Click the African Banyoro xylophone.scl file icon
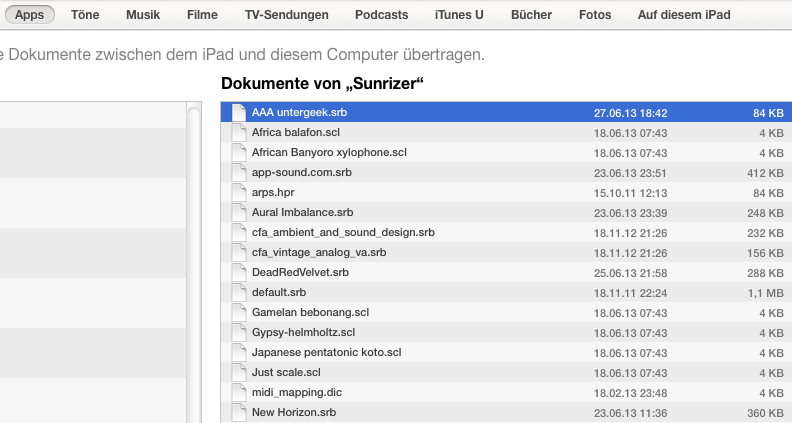The height and width of the screenshot is (423, 792). click(238, 152)
